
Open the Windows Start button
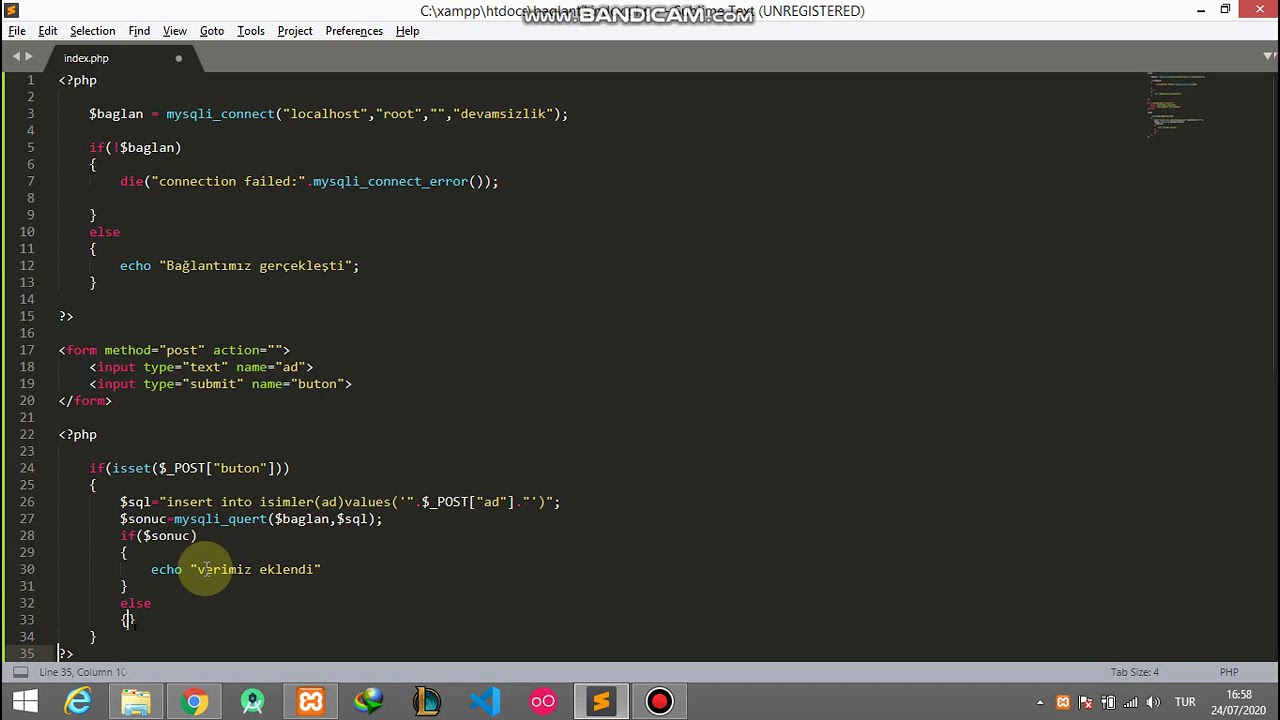point(25,701)
